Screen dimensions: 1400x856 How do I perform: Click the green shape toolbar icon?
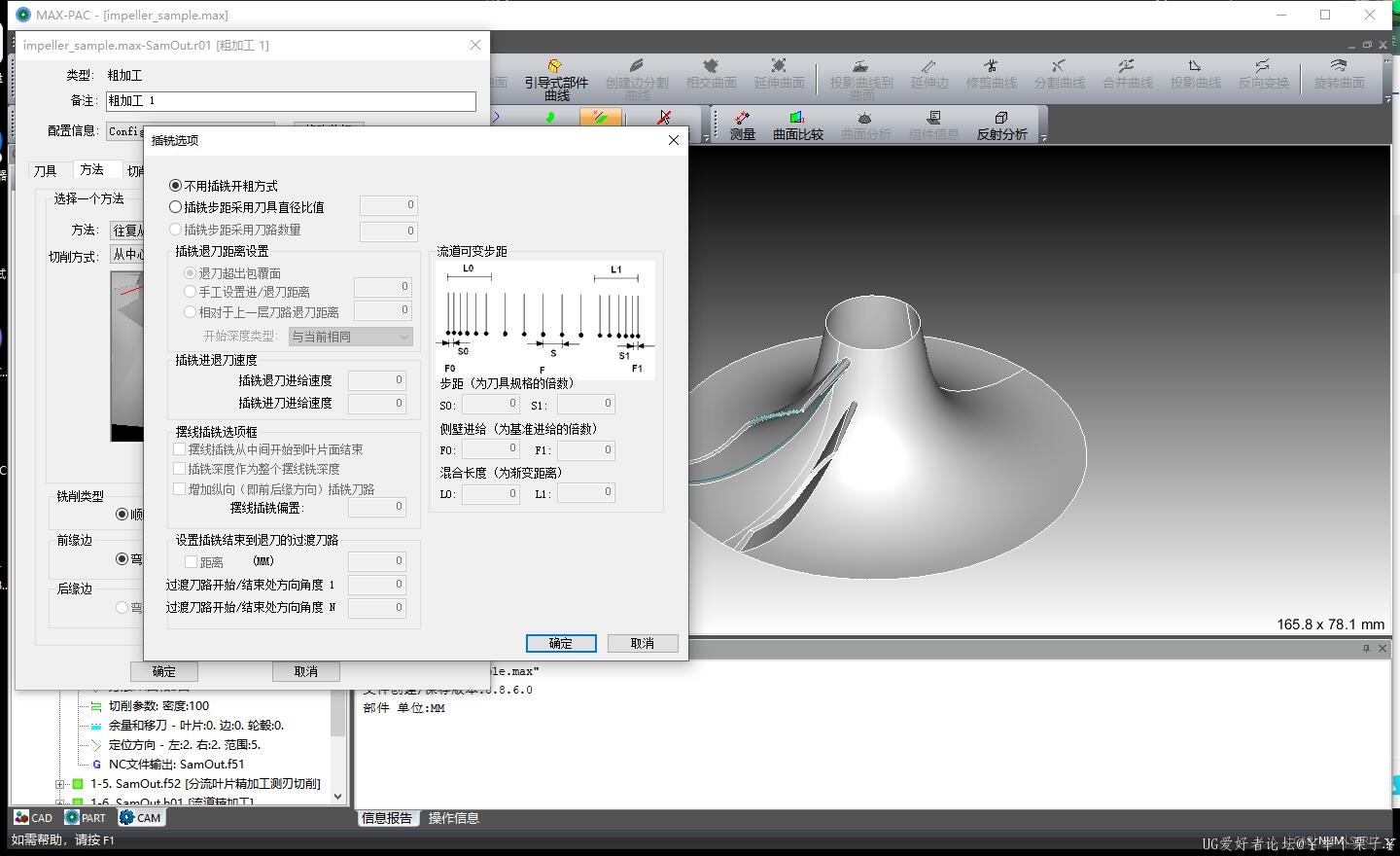point(550,117)
